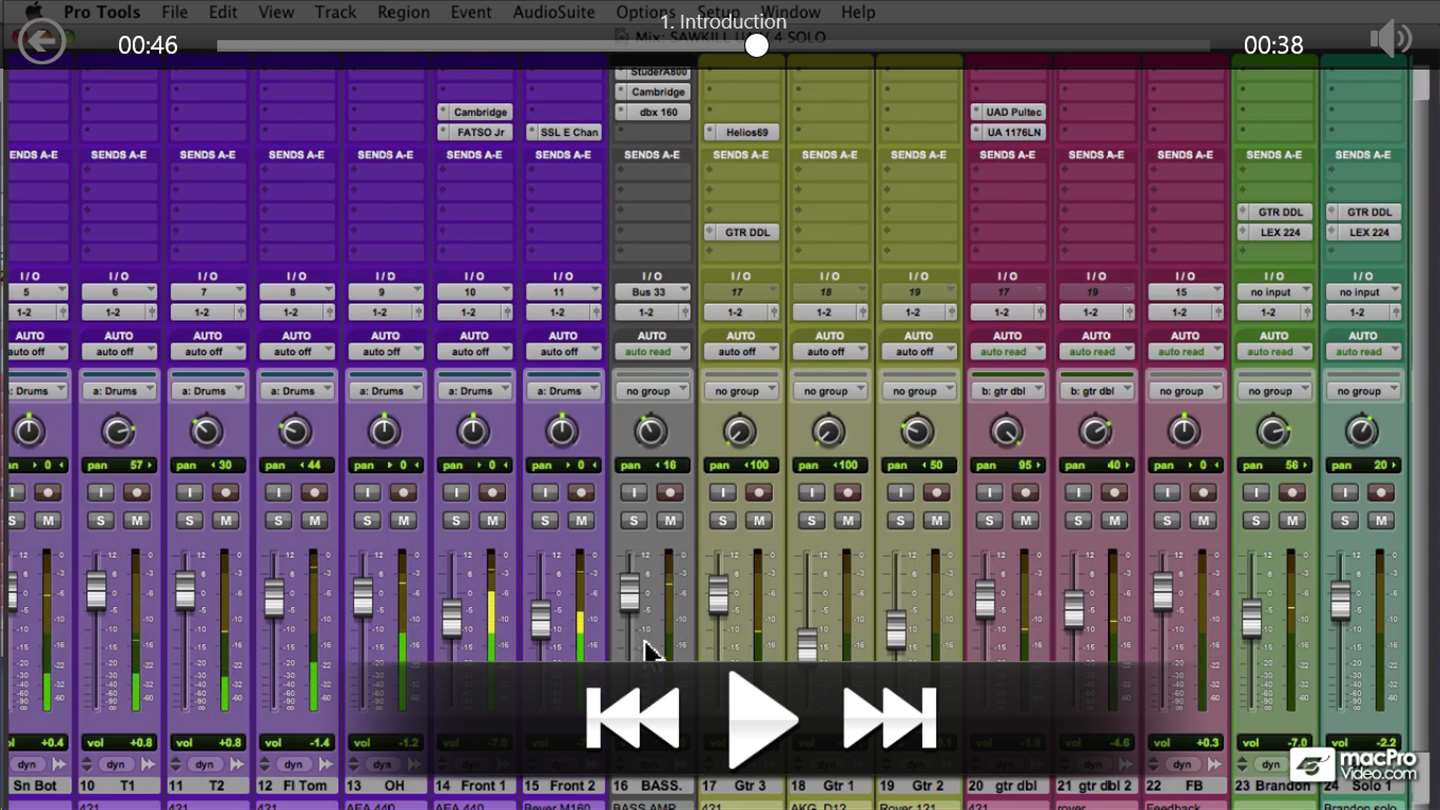Viewport: 1440px width, 810px height.
Task: Record-enable the Front 1 track
Action: pos(492,492)
